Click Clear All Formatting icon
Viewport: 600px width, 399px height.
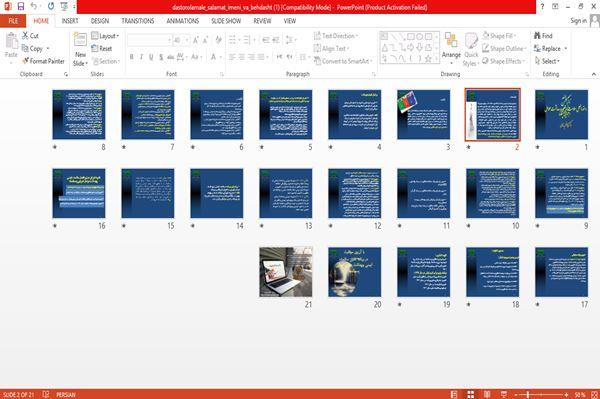pyautogui.click(x=218, y=40)
